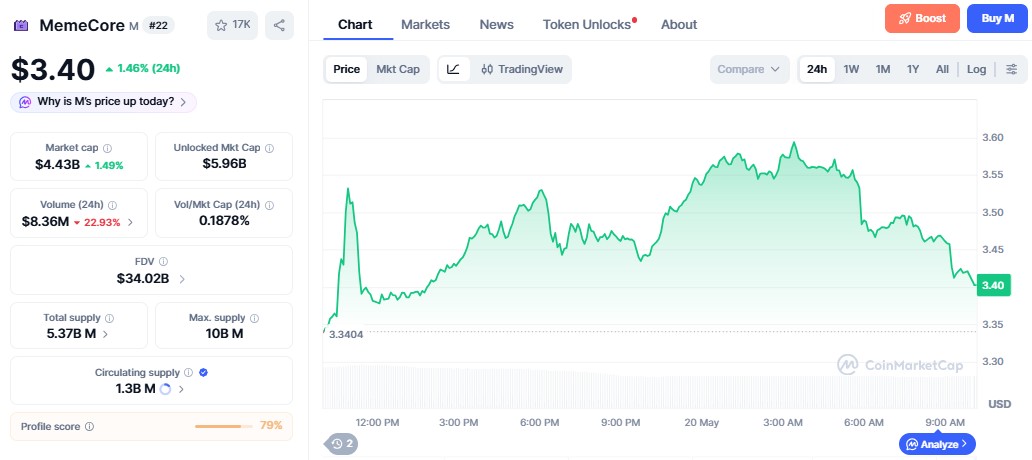Viewport: 1032px width, 460px height.
Task: Click info icon next to Circulating supply
Action: click(189, 372)
